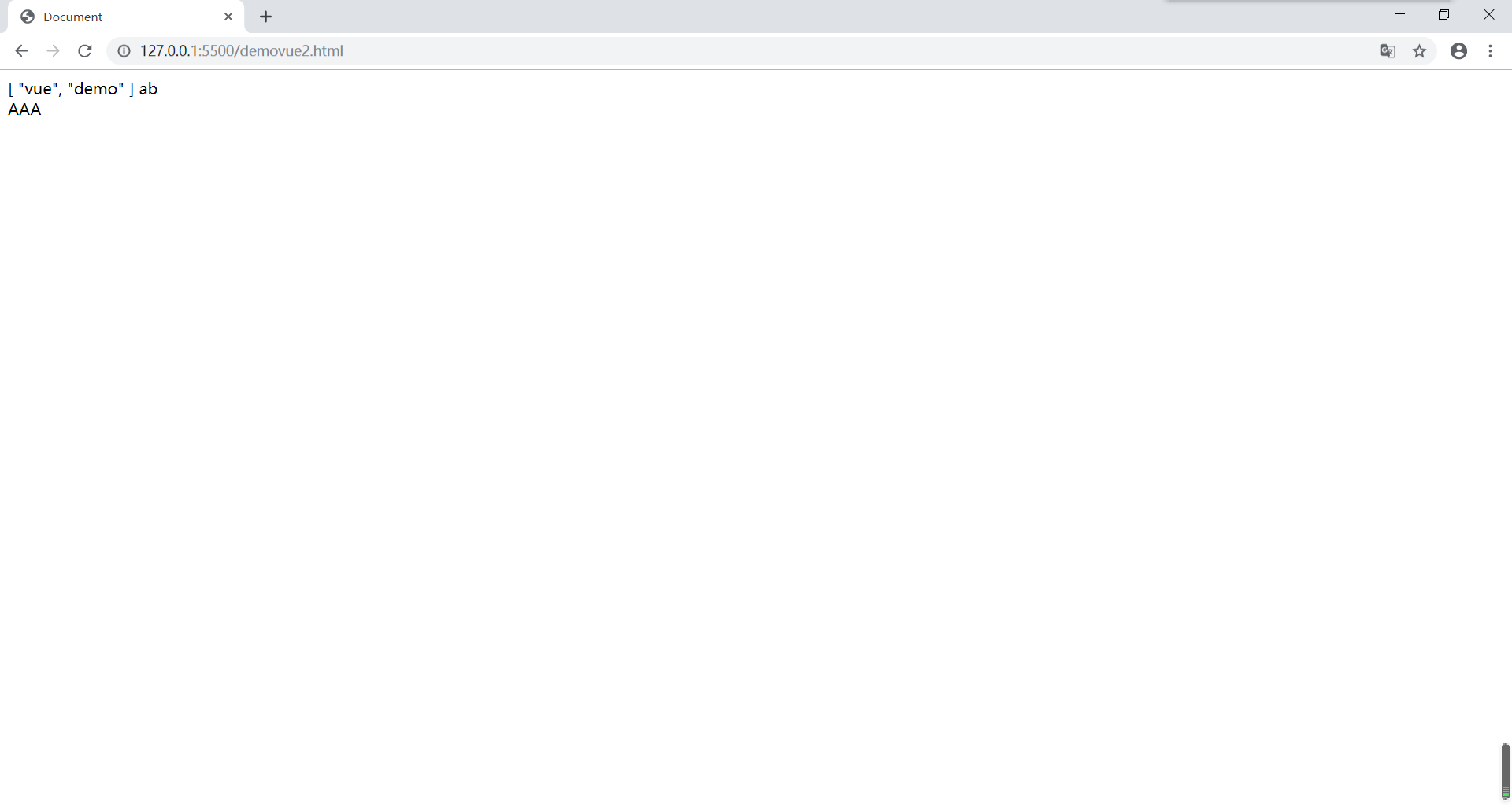Viewport: 1512px width, 811px height.
Task: Click the AAA text line
Action: [24, 109]
